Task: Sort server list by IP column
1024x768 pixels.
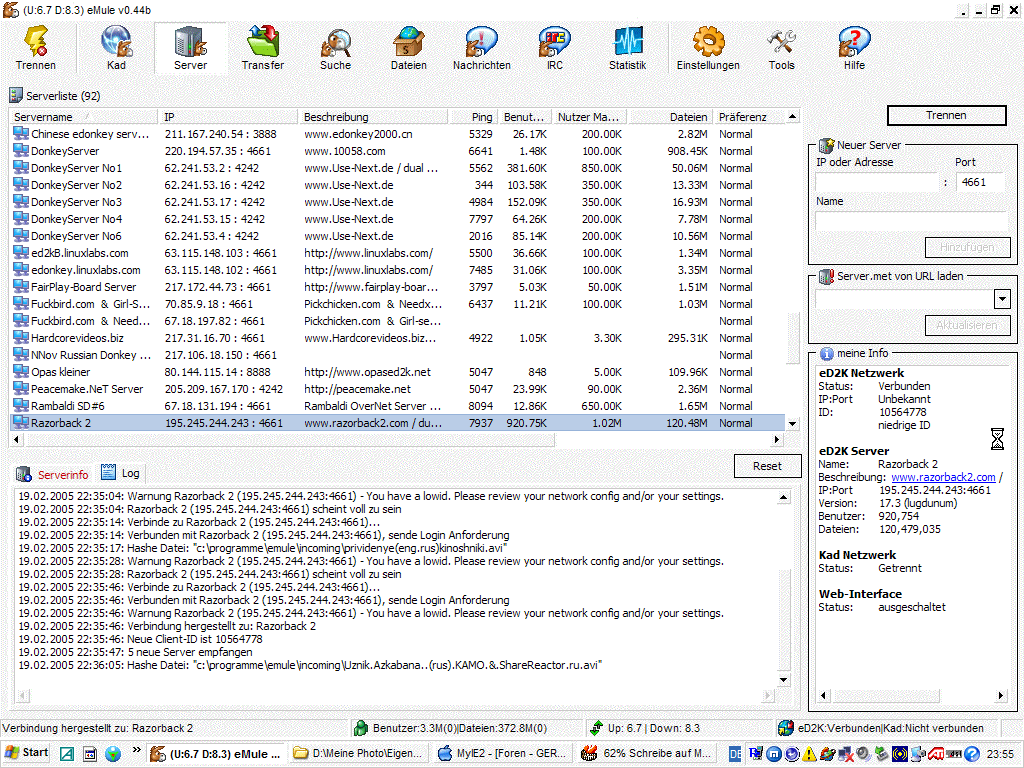Action: click(229, 117)
